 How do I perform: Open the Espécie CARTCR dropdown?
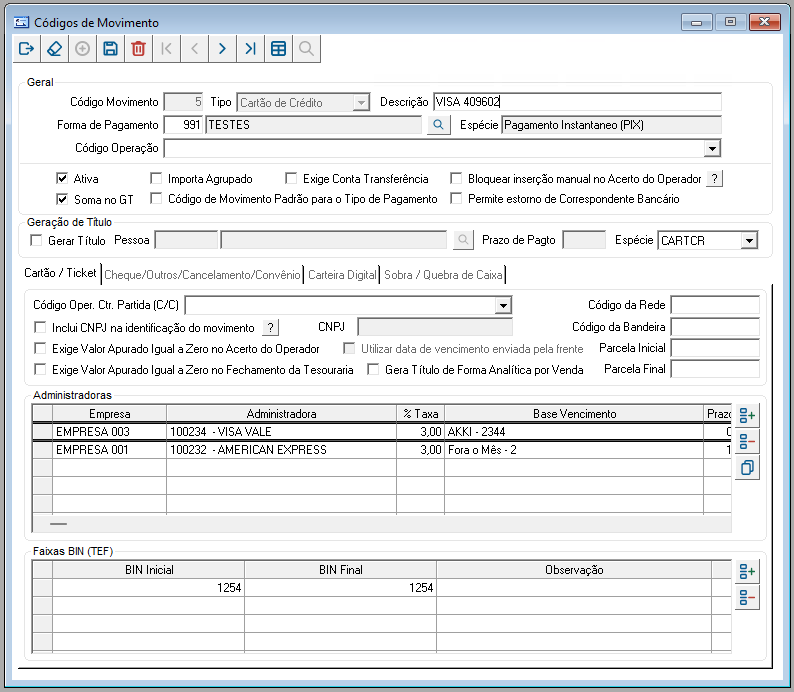(x=748, y=240)
